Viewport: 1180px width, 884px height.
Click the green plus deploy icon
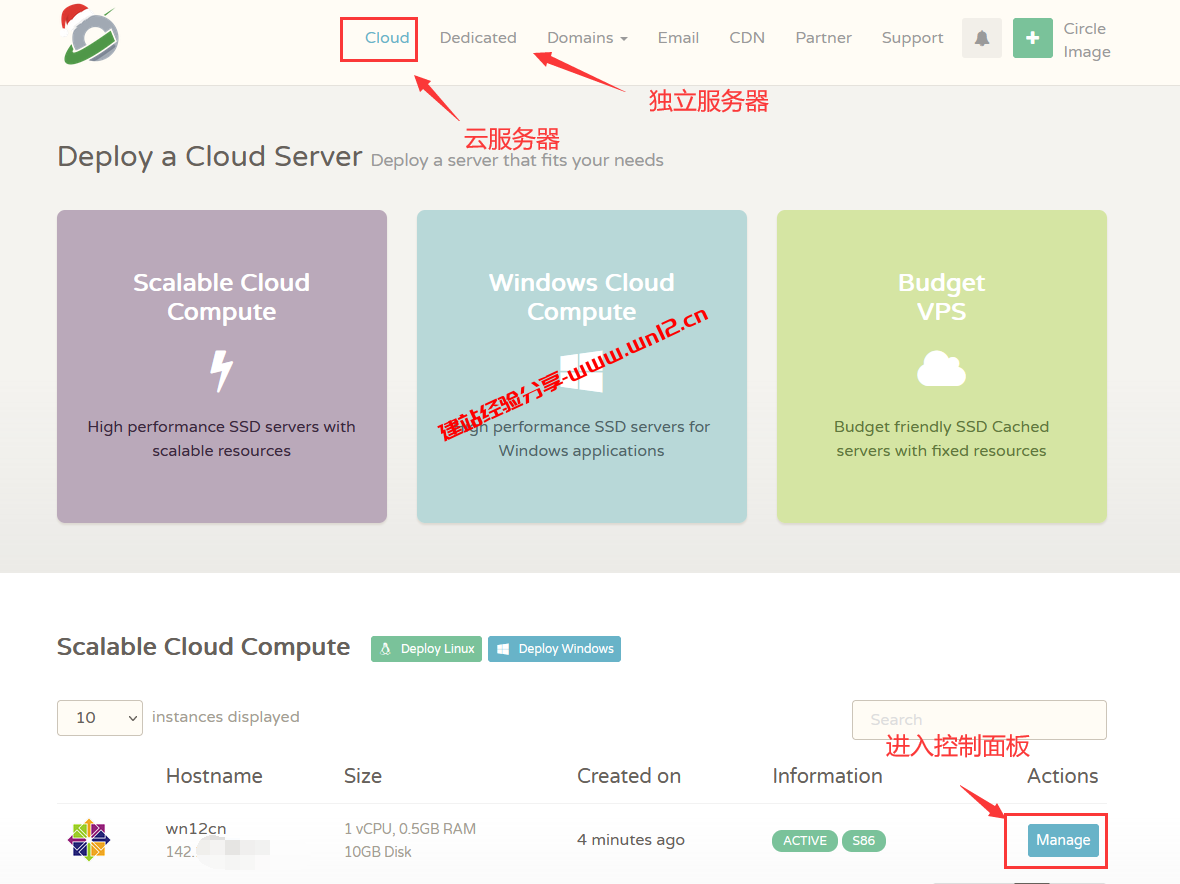[1033, 37]
